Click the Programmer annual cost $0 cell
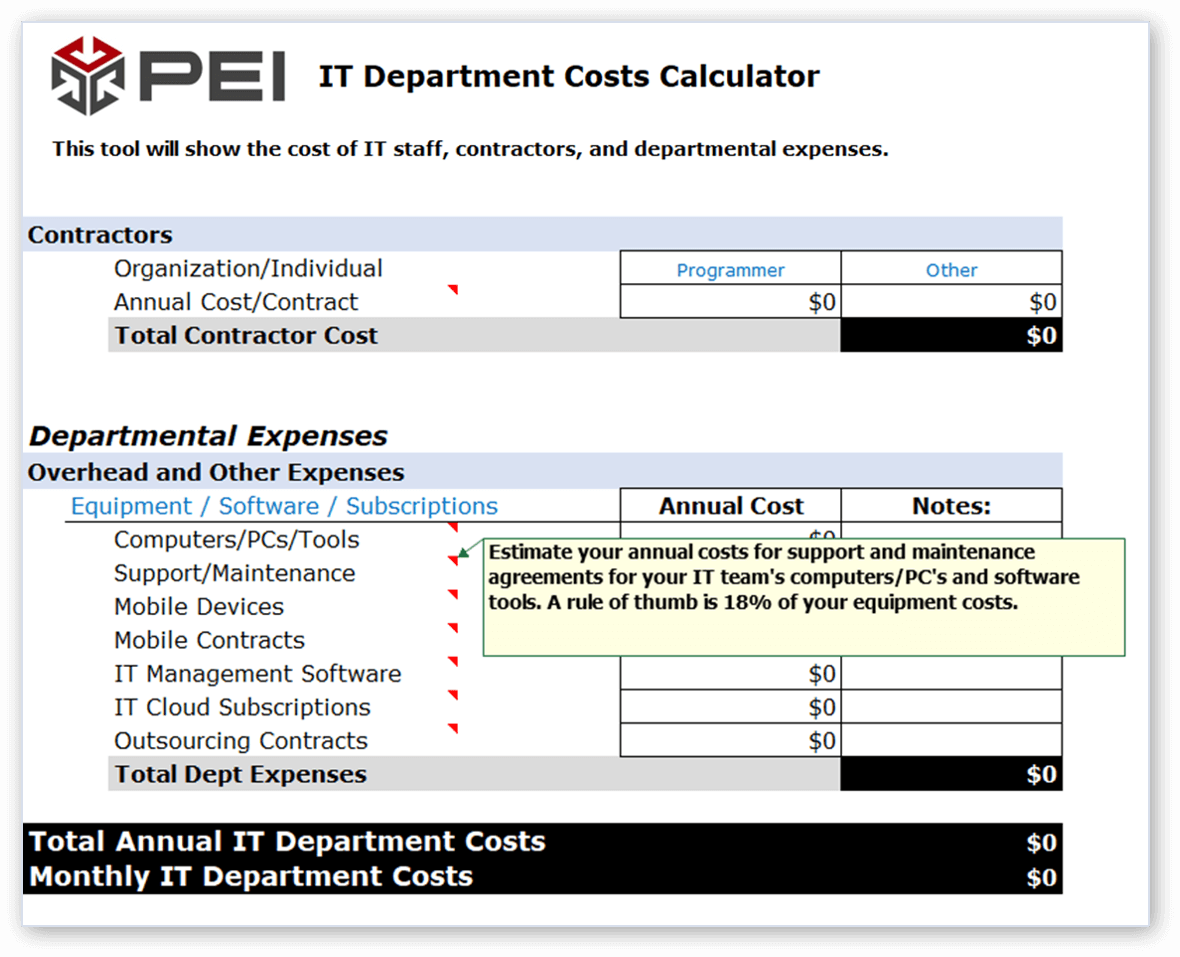Screen dimensions: 1180x957 pyautogui.click(x=730, y=301)
